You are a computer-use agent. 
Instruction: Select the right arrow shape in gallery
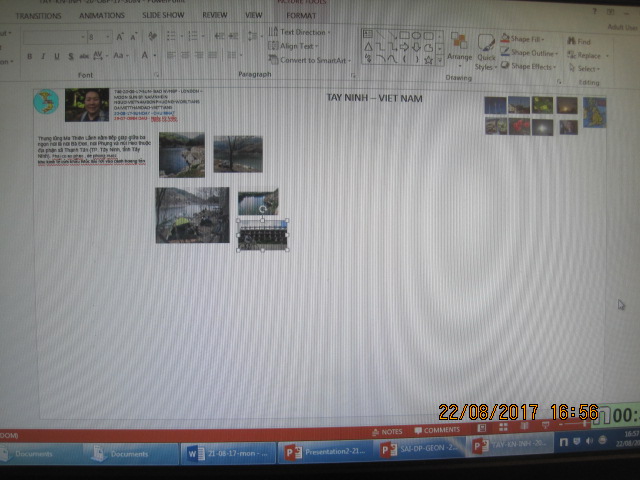404,47
